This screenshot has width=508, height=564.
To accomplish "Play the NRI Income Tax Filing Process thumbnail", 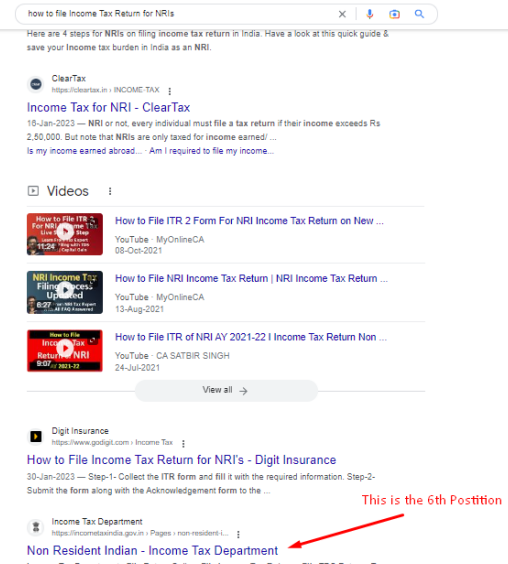I will [65, 292].
